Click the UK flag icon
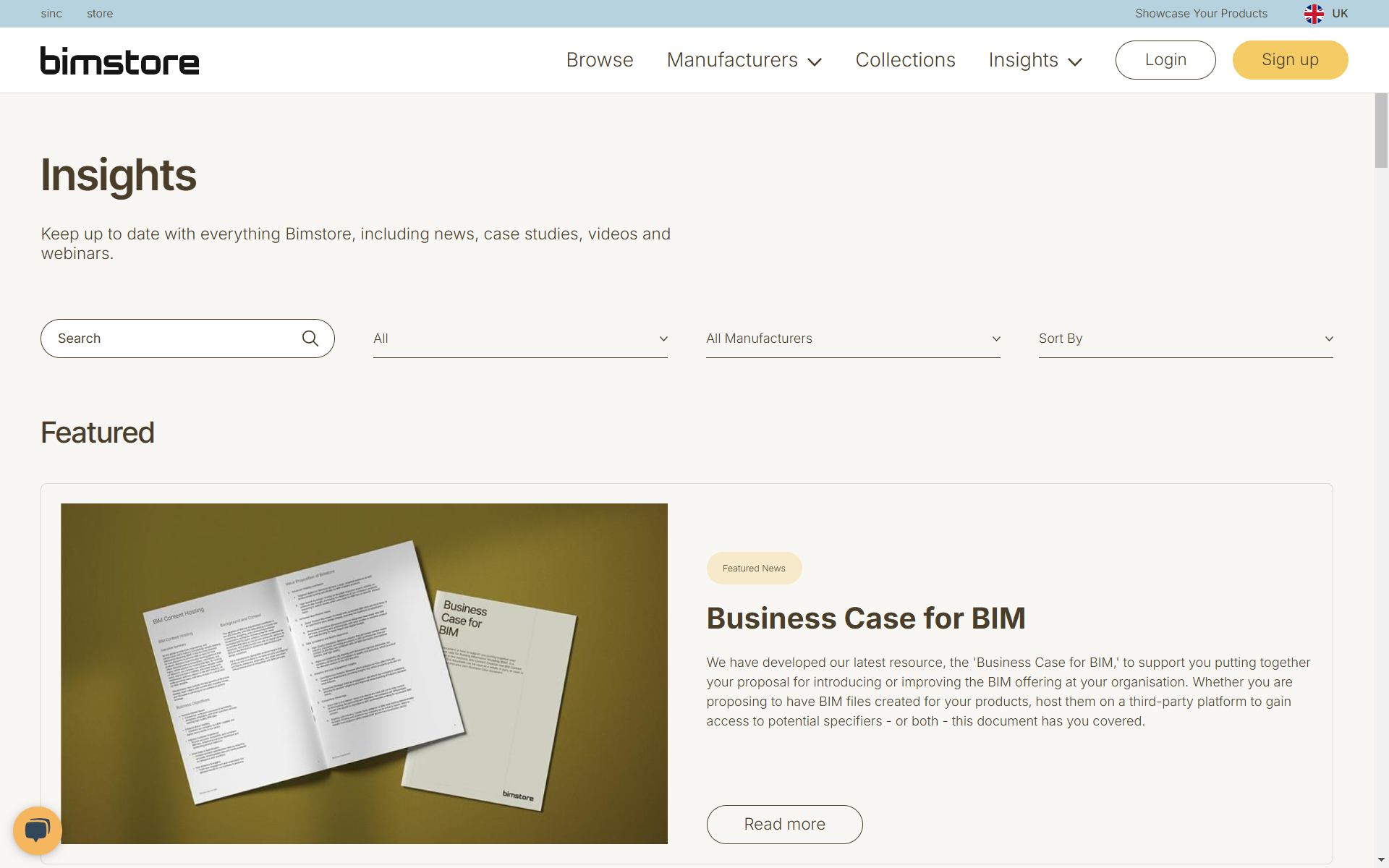The height and width of the screenshot is (868, 1389). pyautogui.click(x=1314, y=14)
